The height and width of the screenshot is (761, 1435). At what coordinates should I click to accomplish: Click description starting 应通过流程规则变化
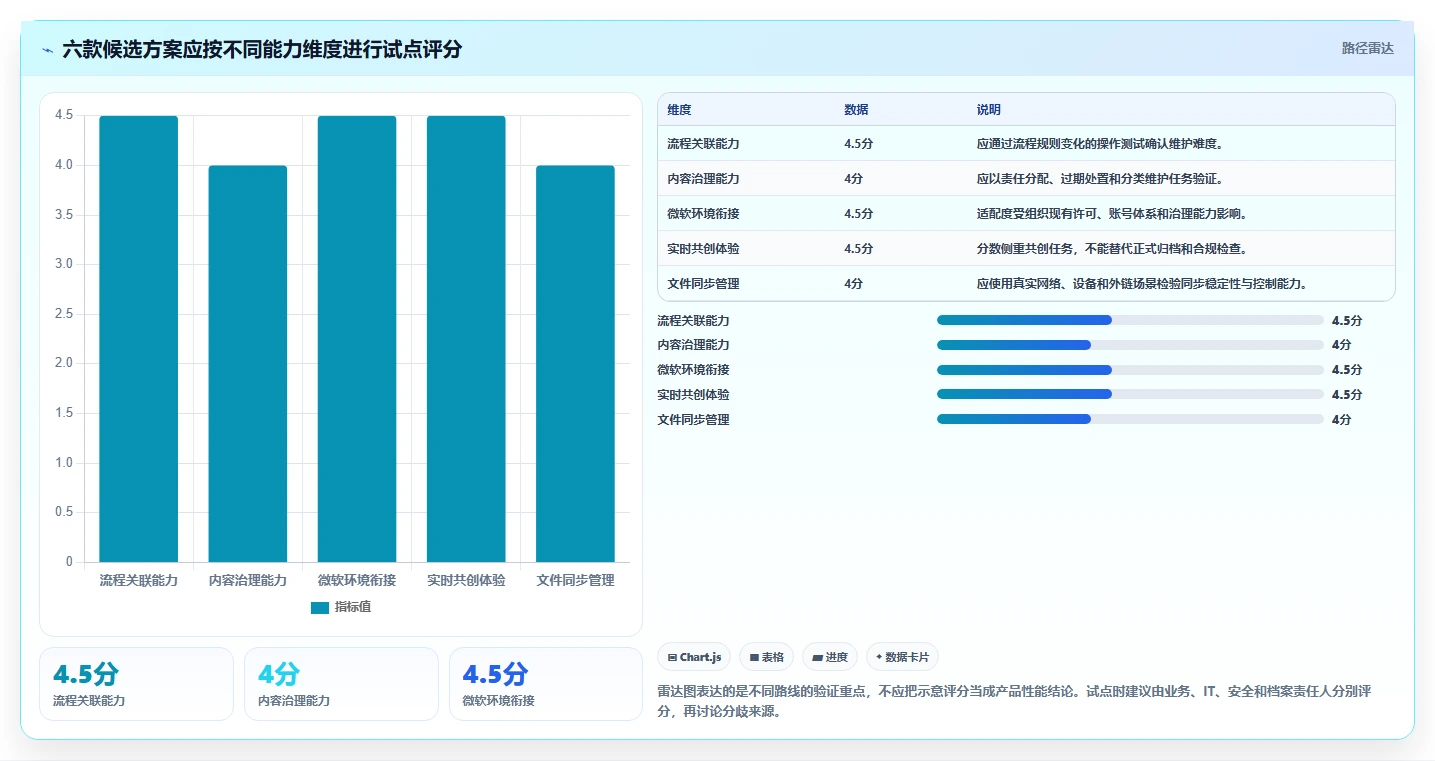tap(1100, 144)
